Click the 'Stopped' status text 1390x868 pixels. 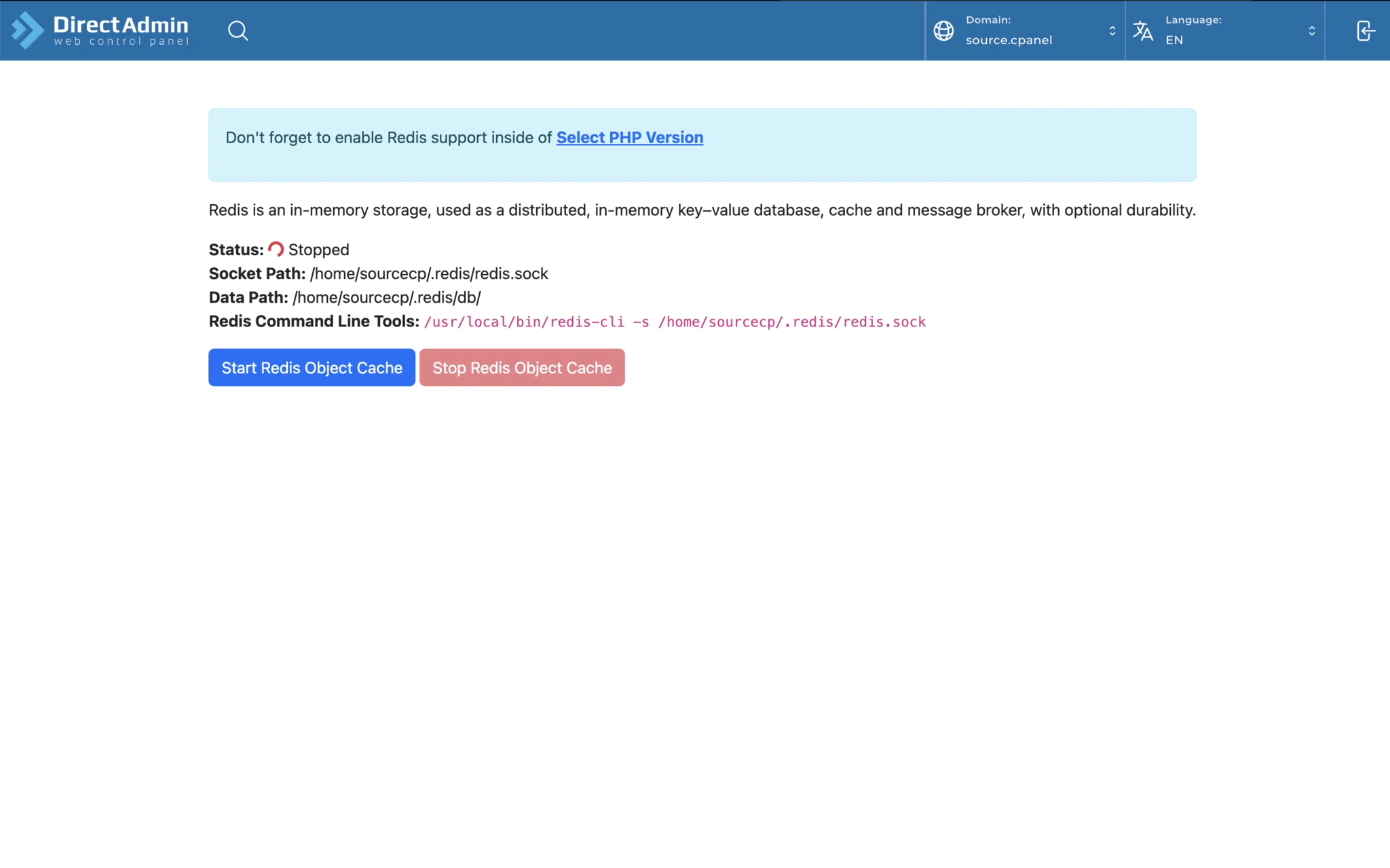[x=318, y=250]
